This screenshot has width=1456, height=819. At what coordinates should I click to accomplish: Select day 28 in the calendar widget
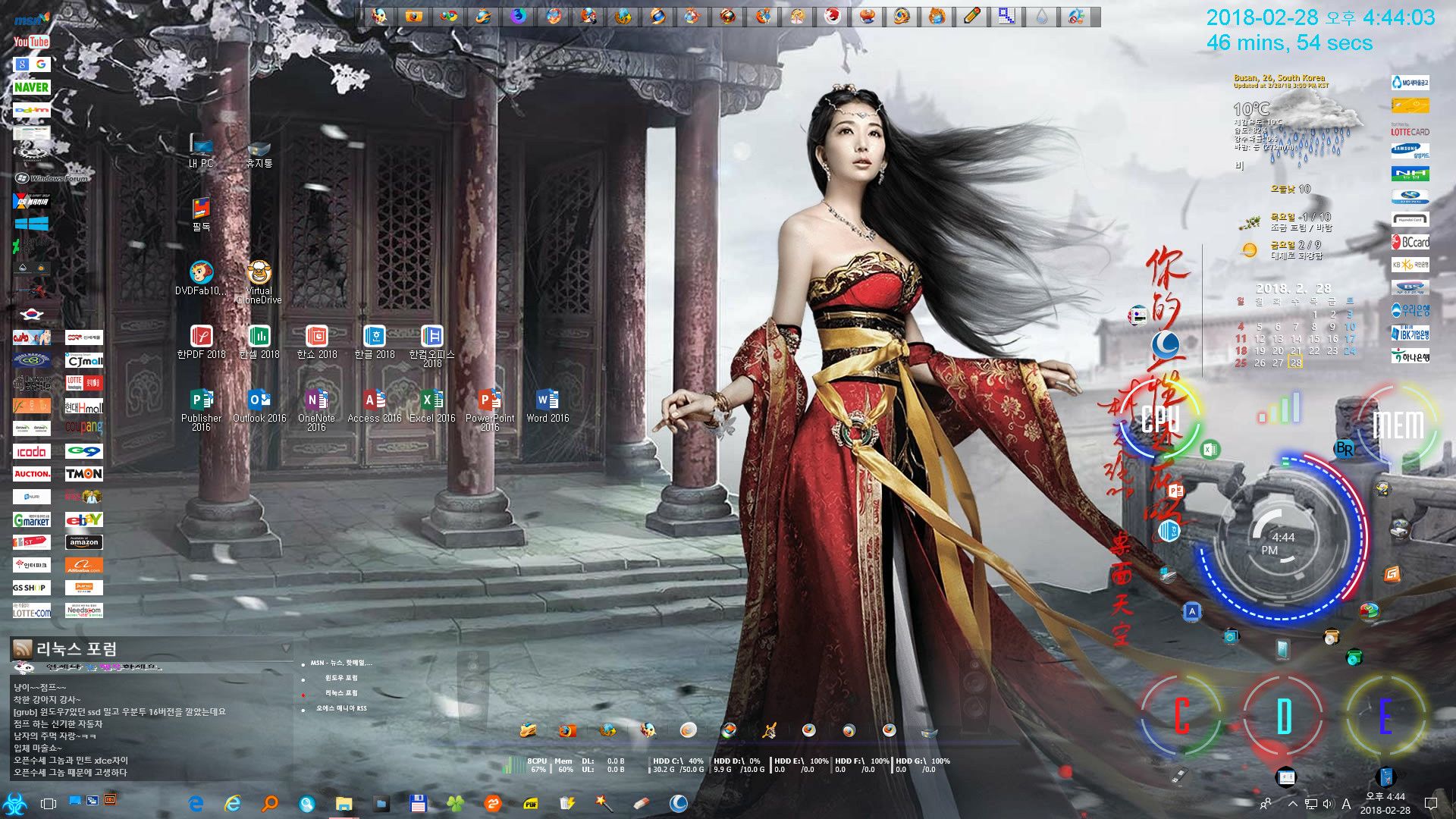(x=1296, y=363)
